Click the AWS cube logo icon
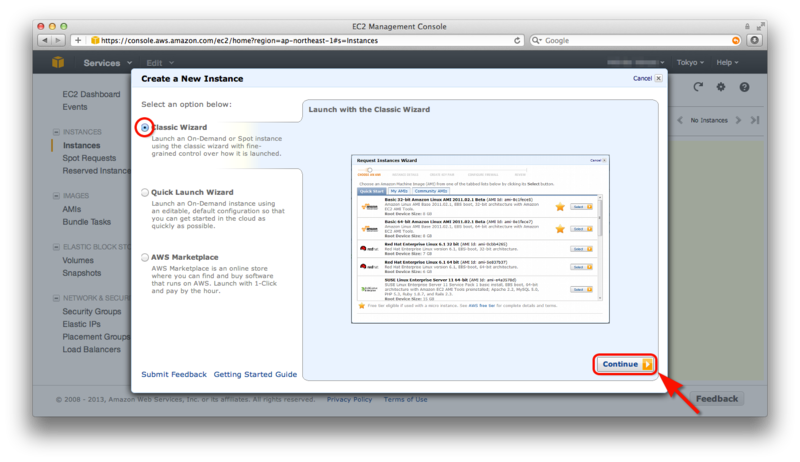Viewport: 800px width, 462px height. (x=58, y=62)
